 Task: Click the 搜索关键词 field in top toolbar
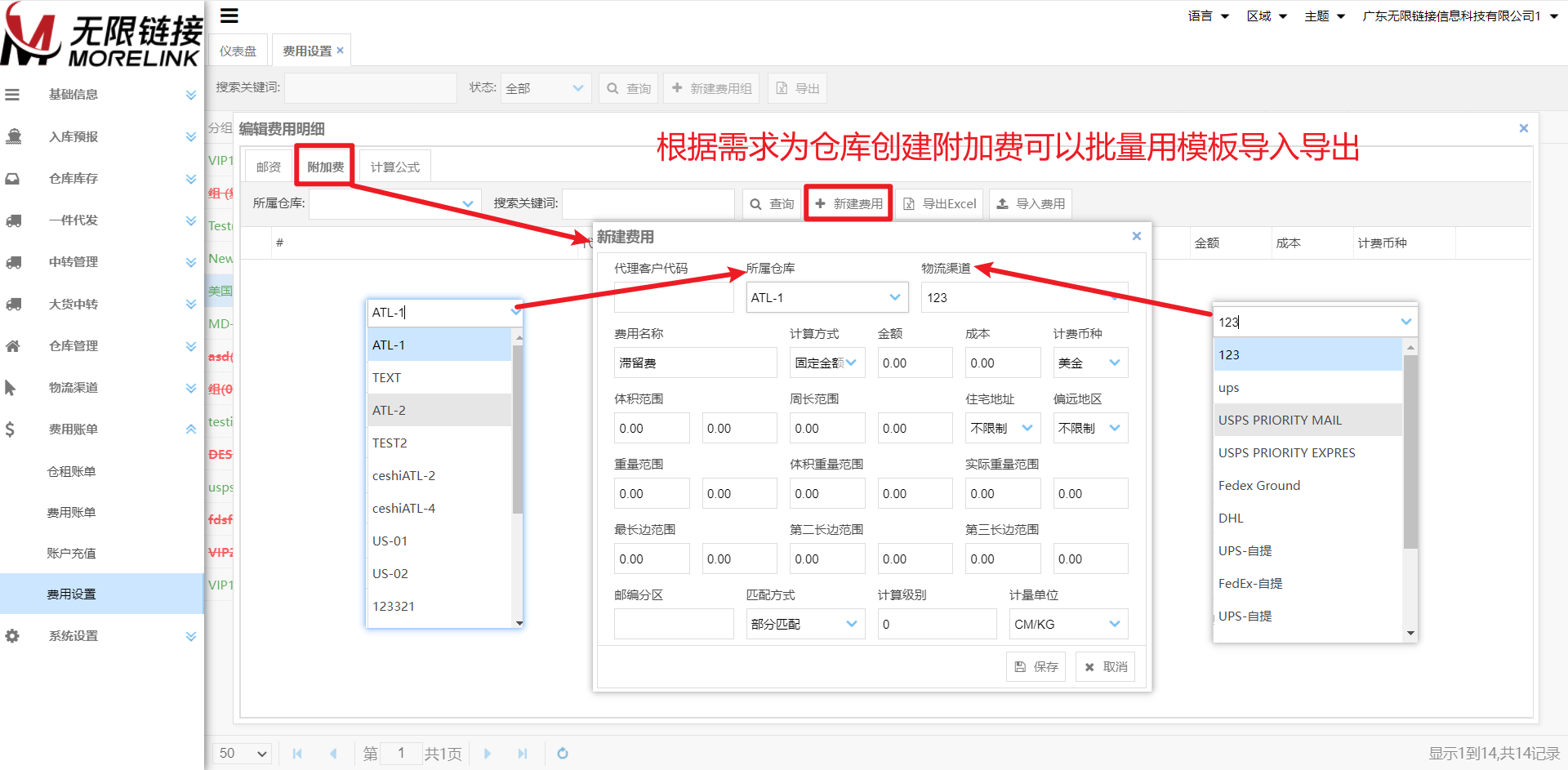[x=370, y=88]
